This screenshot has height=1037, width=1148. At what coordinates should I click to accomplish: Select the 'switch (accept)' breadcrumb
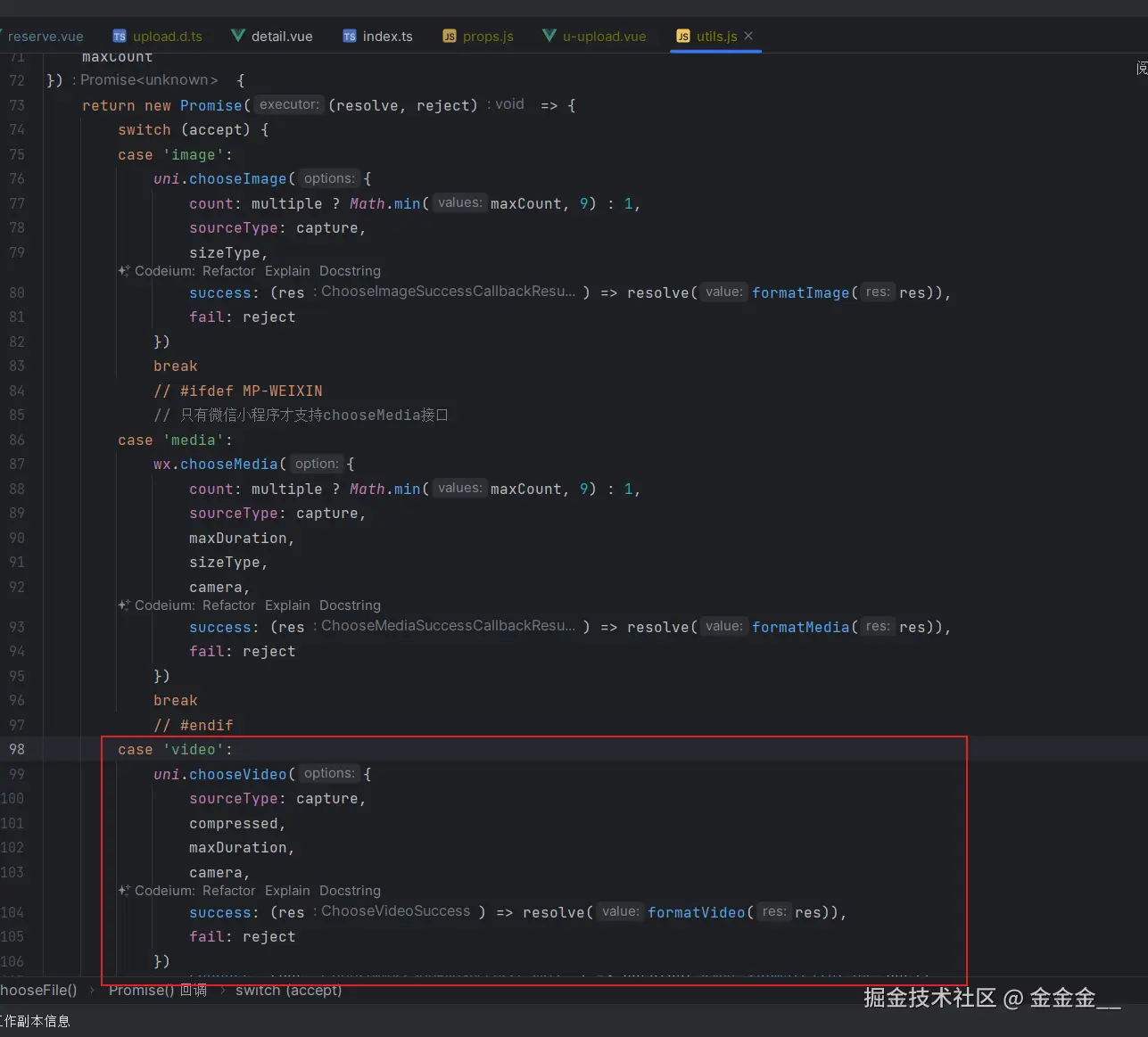(x=288, y=990)
